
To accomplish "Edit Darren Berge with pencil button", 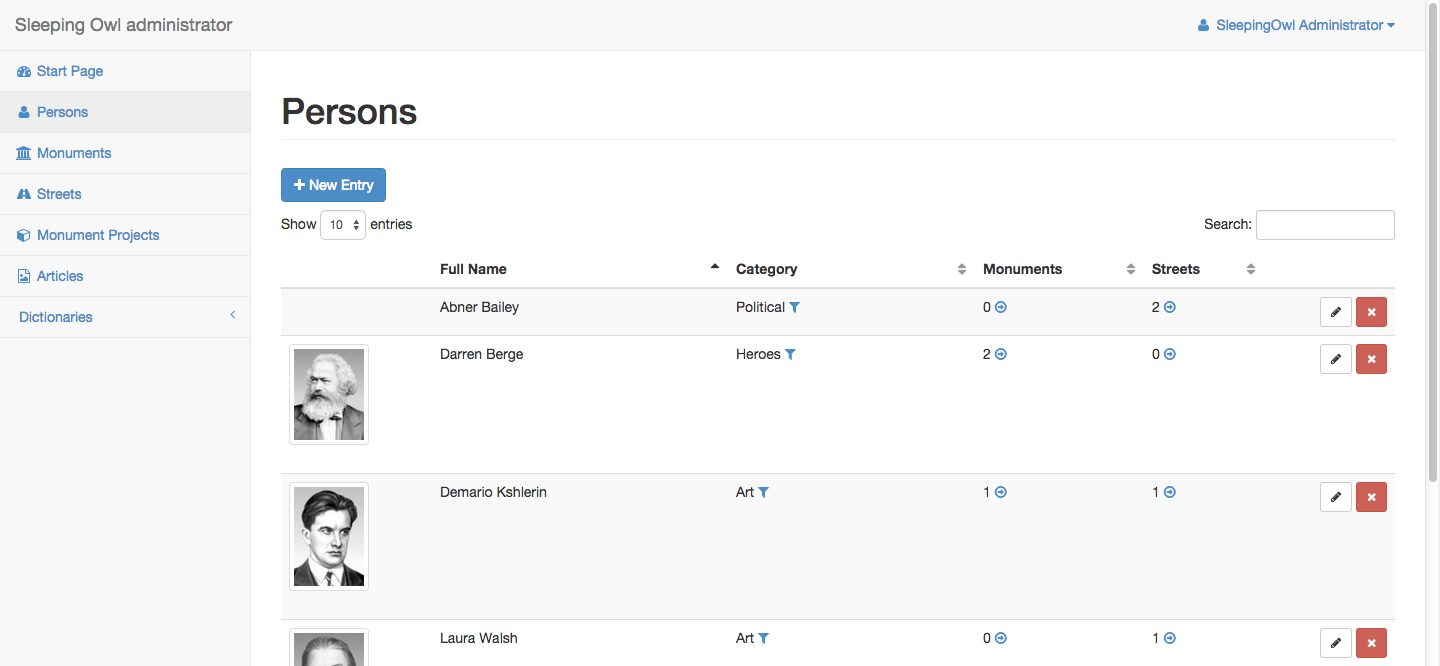I will coord(1336,359).
